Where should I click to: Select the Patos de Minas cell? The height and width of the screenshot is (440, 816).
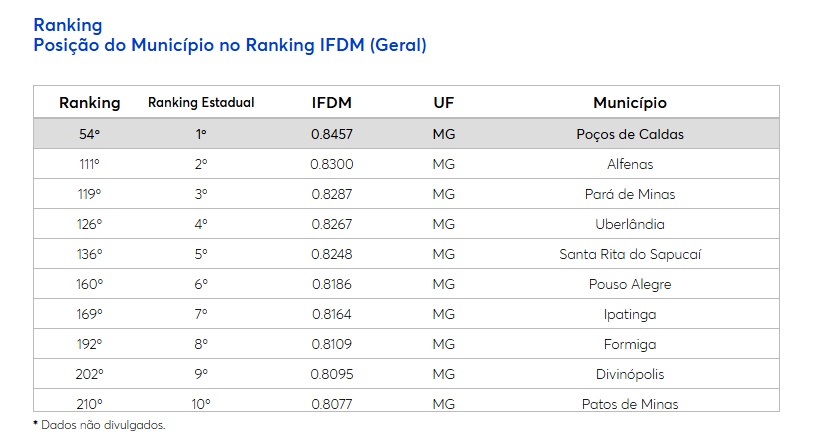click(x=630, y=404)
